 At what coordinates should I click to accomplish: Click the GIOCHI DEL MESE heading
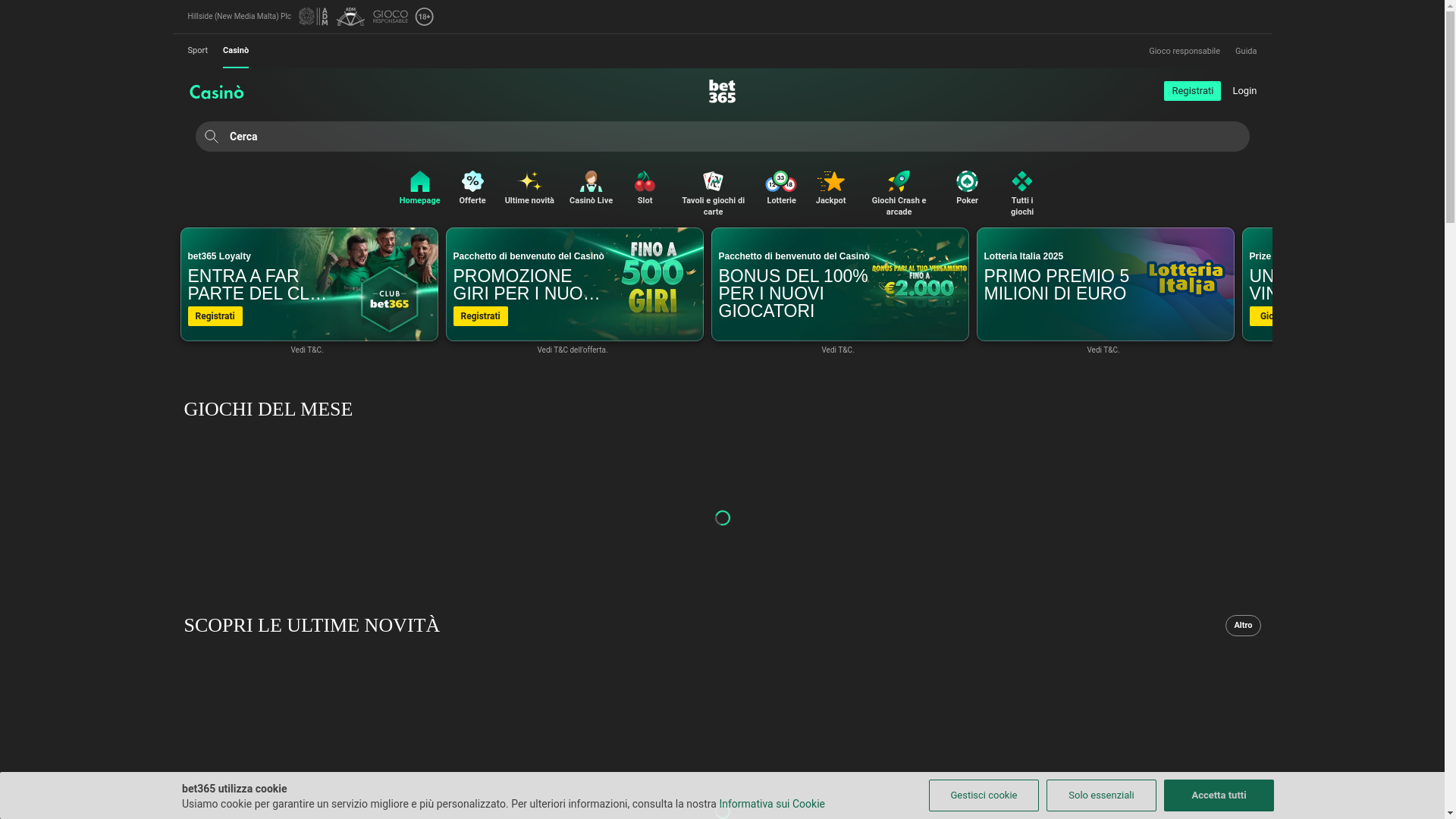268,409
